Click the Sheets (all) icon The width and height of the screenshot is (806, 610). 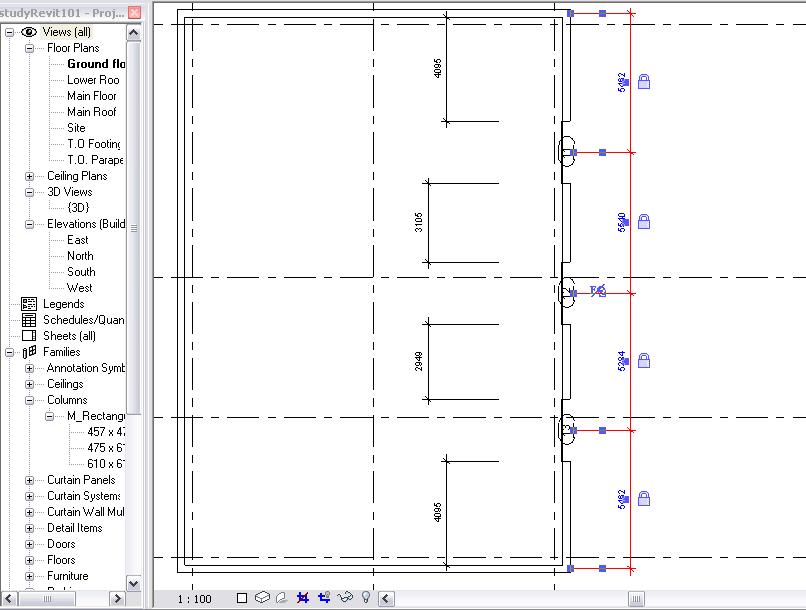tap(29, 336)
